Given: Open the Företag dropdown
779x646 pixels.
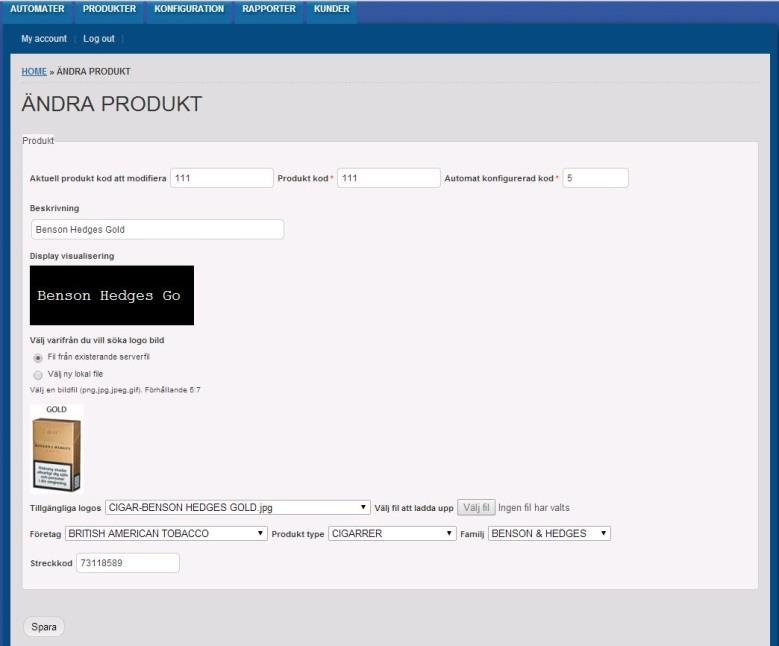Looking at the screenshot, I should (166, 534).
